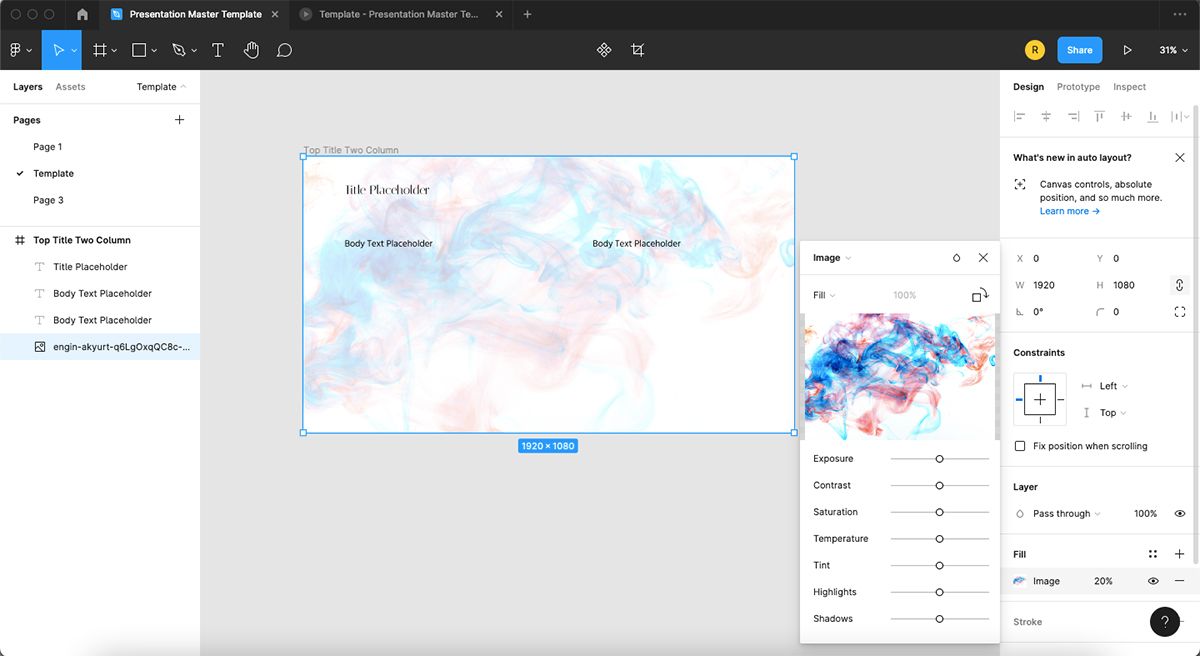The width and height of the screenshot is (1200, 656).
Task: Open the Fill type dropdown in Image panel
Action: click(x=822, y=295)
